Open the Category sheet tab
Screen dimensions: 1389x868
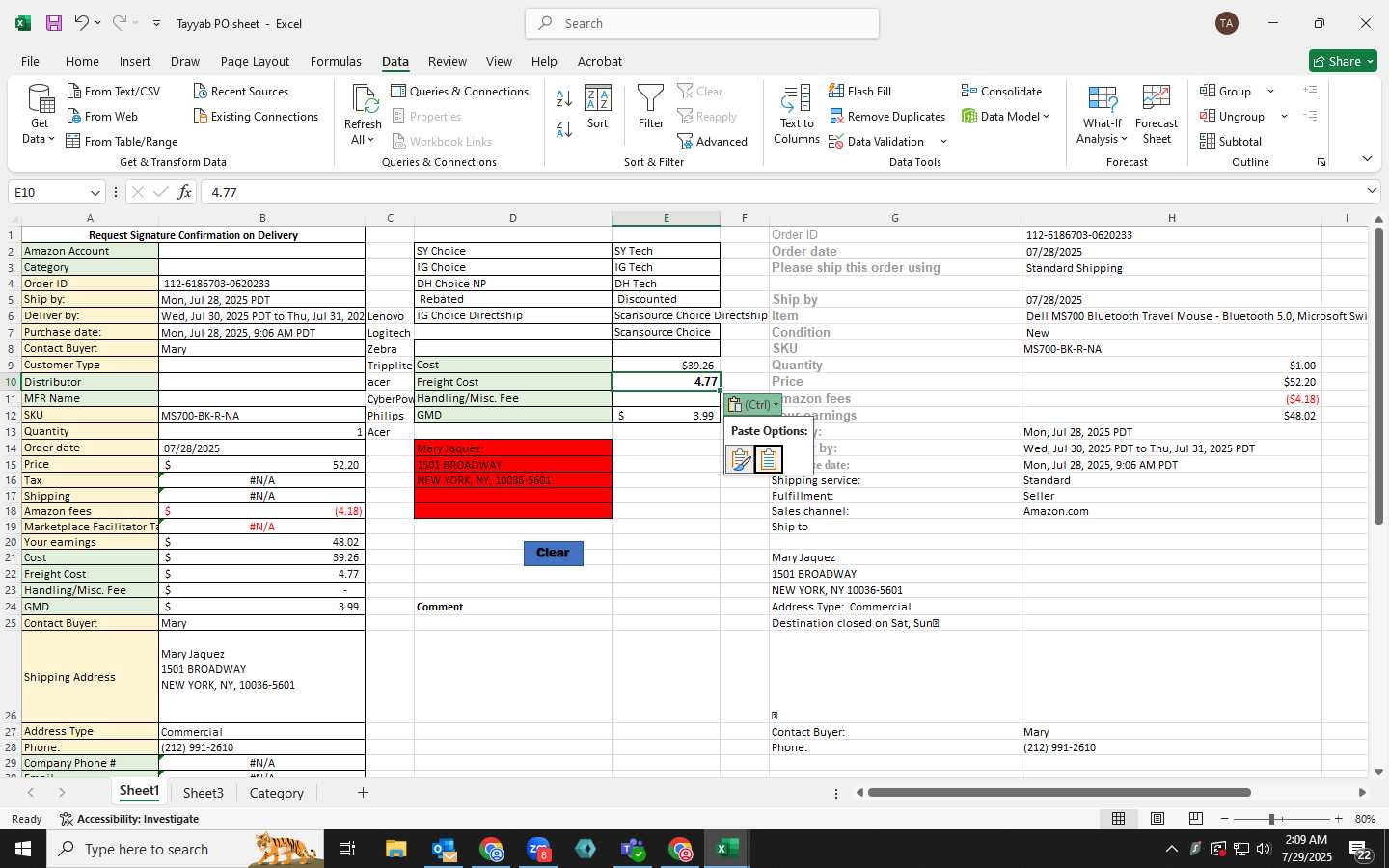[x=277, y=793]
